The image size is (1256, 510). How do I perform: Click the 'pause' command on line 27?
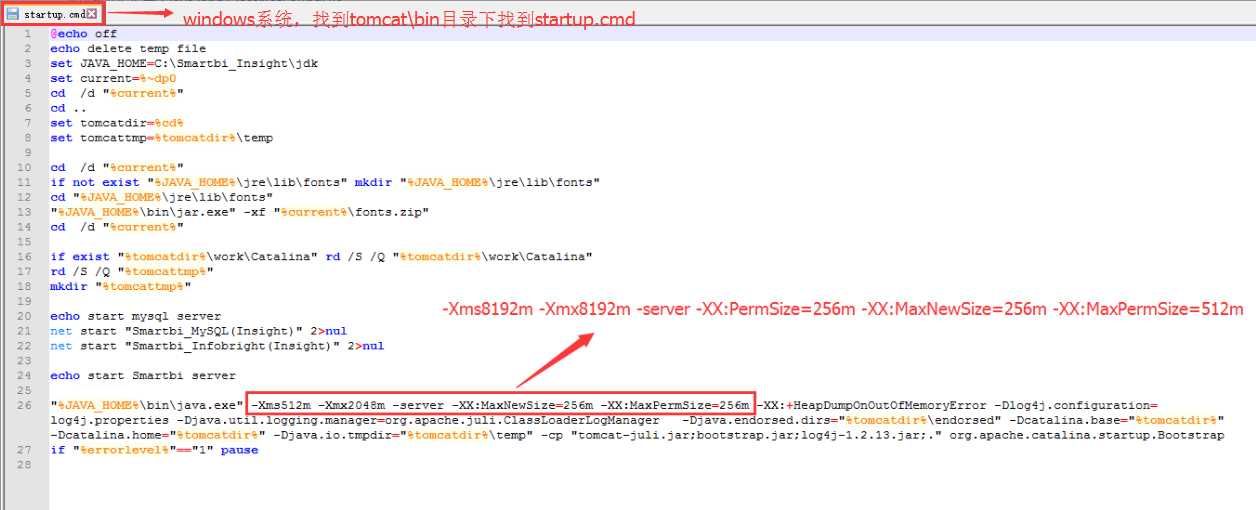(239, 450)
